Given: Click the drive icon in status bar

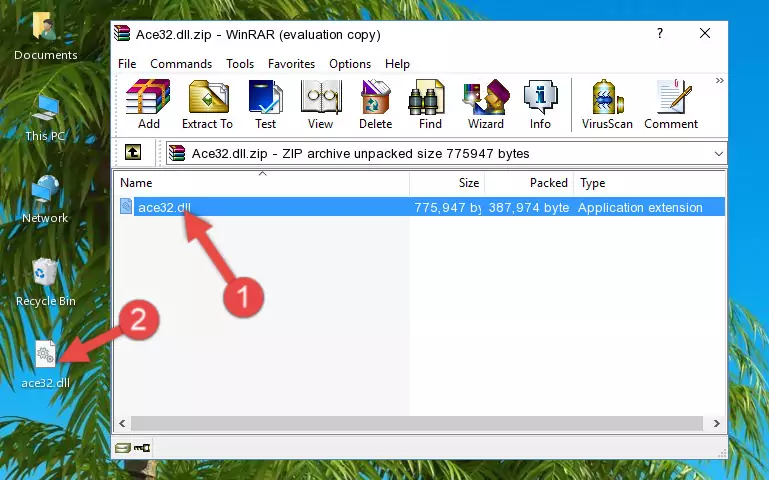Looking at the screenshot, I should point(122,447).
